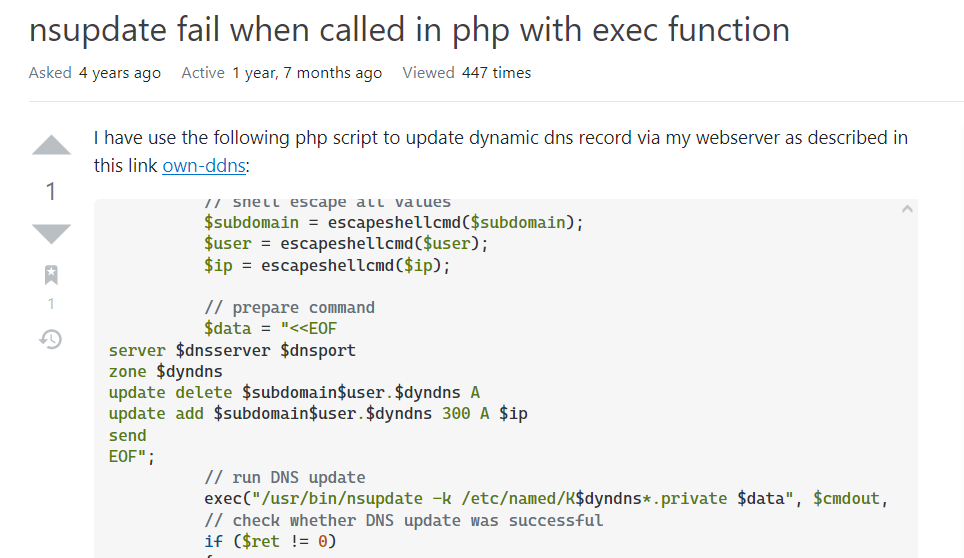Click the 'if ($ret != 0)' code line

[270, 541]
